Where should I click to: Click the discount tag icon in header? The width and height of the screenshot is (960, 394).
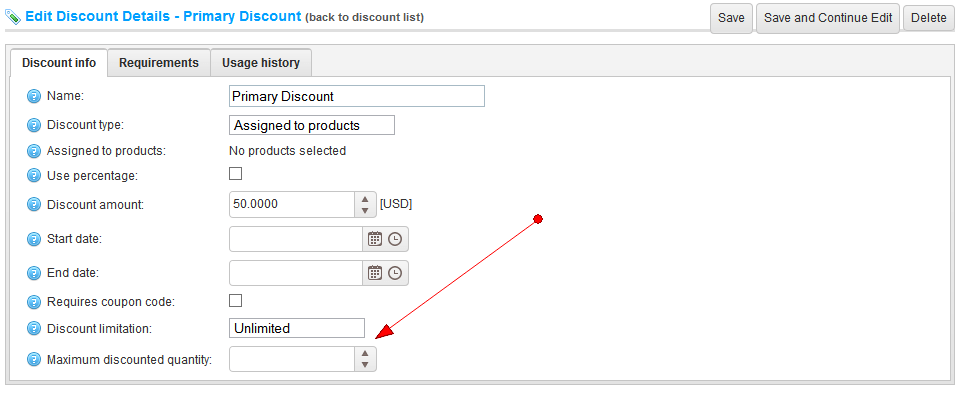(13, 17)
